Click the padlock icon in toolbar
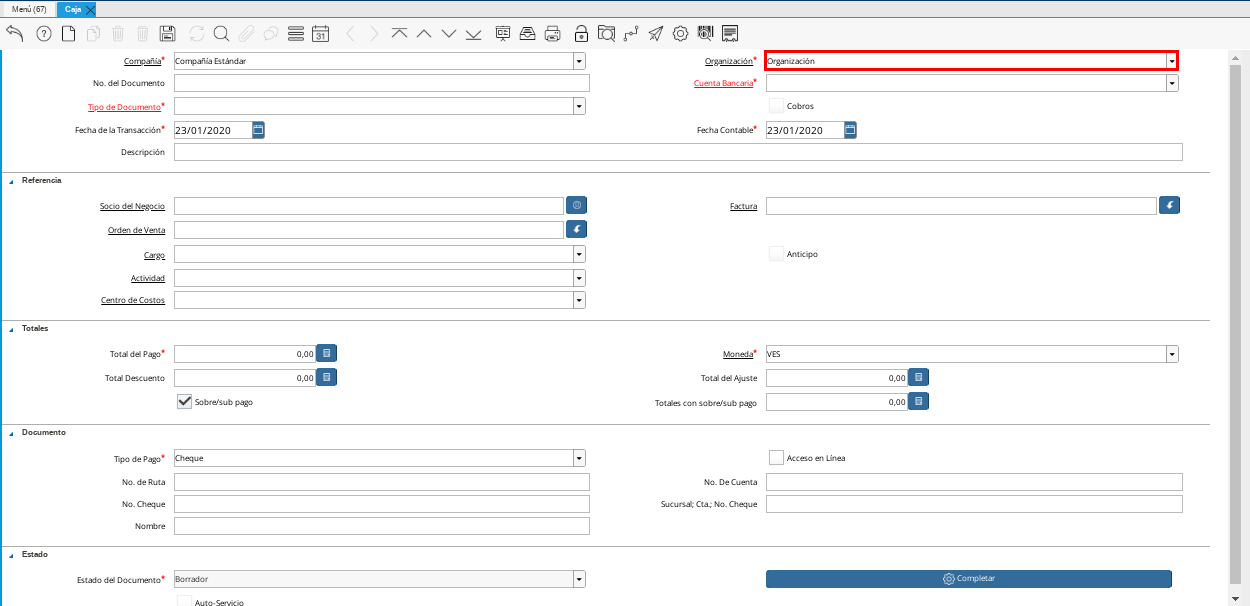1250x606 pixels. click(581, 33)
